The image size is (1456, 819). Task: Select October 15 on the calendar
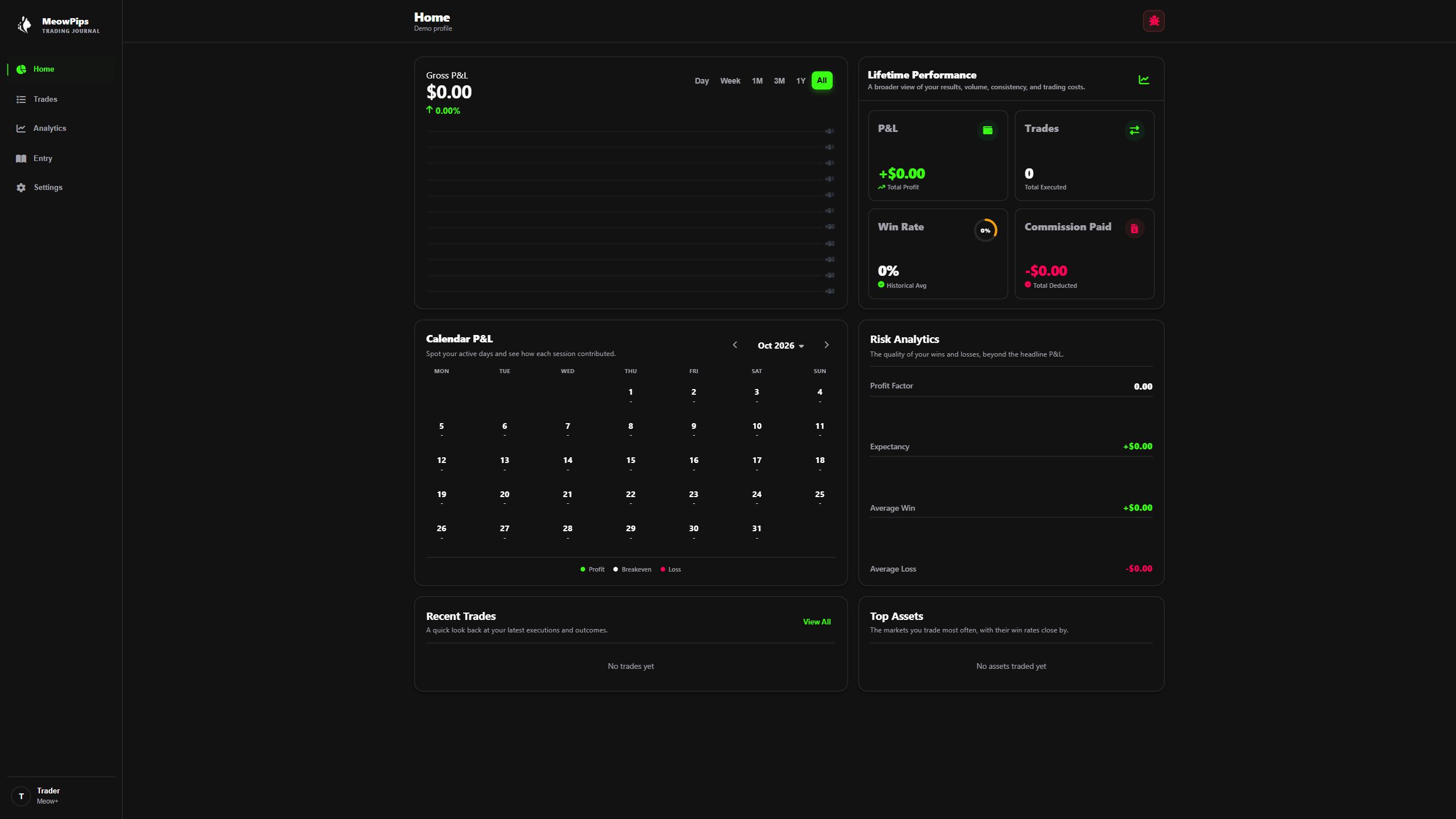631,463
